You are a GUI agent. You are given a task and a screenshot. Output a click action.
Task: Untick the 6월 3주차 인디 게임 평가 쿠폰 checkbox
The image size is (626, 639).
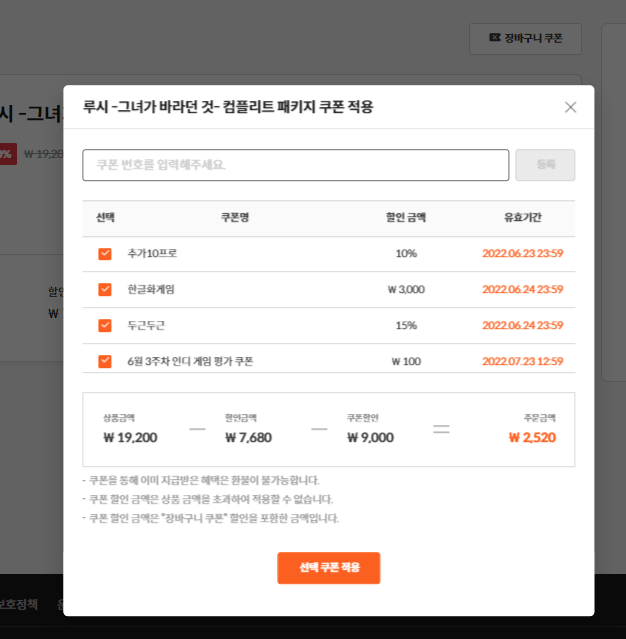[x=105, y=361]
